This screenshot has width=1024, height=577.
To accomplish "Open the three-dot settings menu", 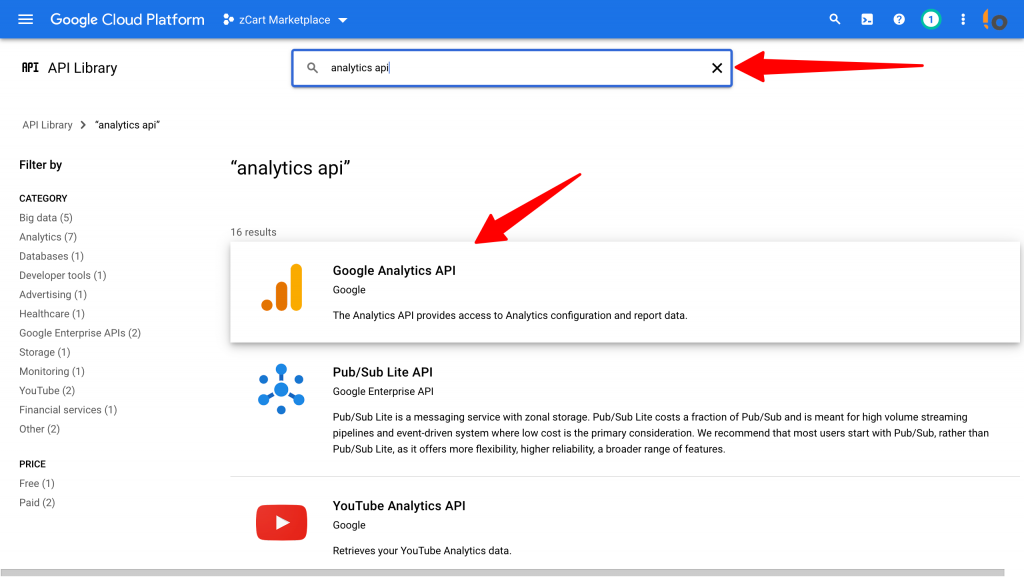I will point(963,20).
